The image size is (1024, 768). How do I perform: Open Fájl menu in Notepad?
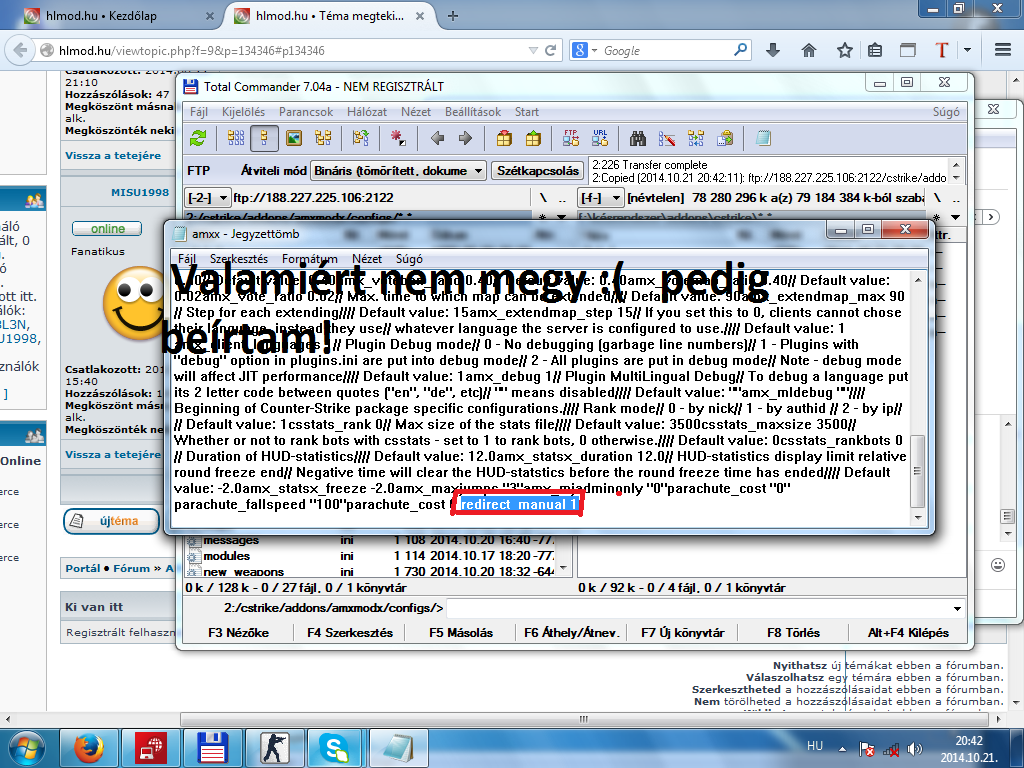coord(187,259)
